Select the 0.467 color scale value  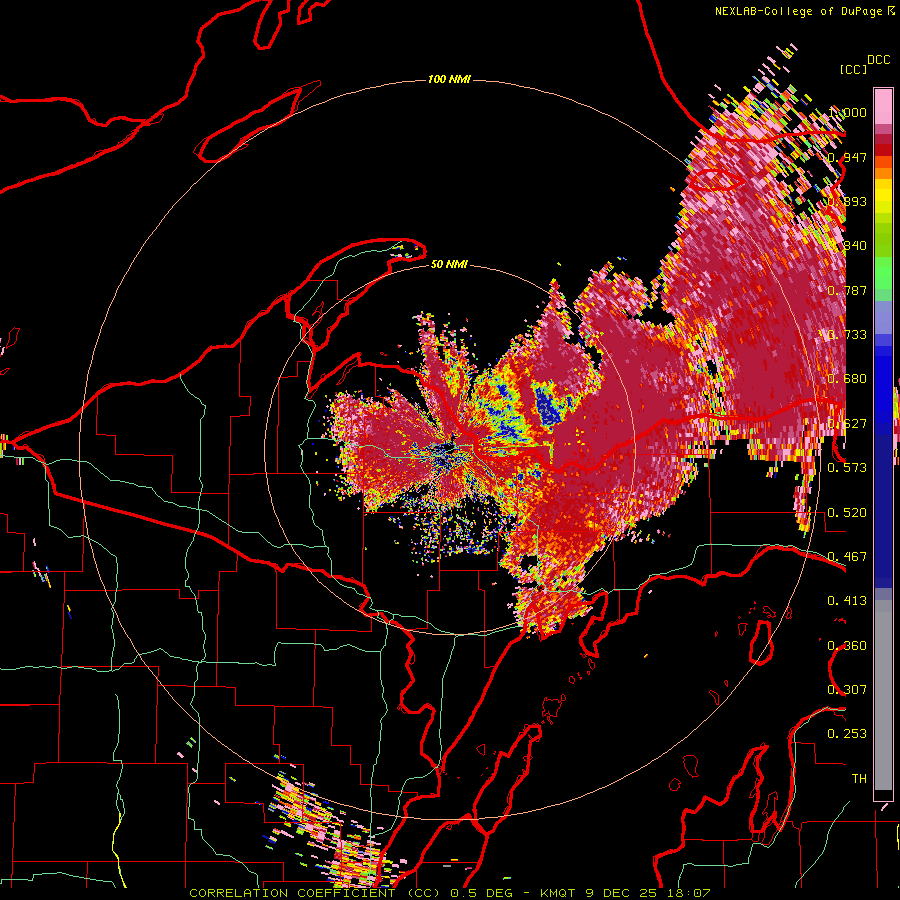pyautogui.click(x=847, y=557)
